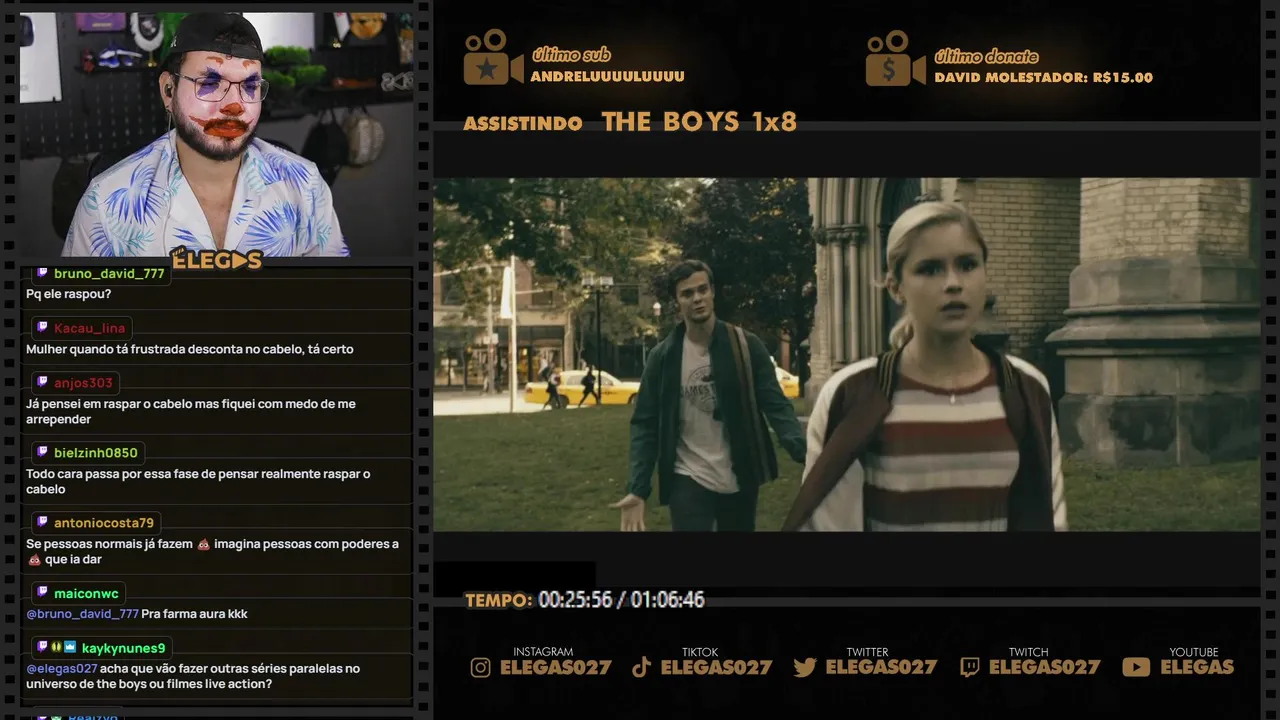Viewport: 1280px width, 720px height.
Task: Open chat user anjos303
Action: point(84,384)
